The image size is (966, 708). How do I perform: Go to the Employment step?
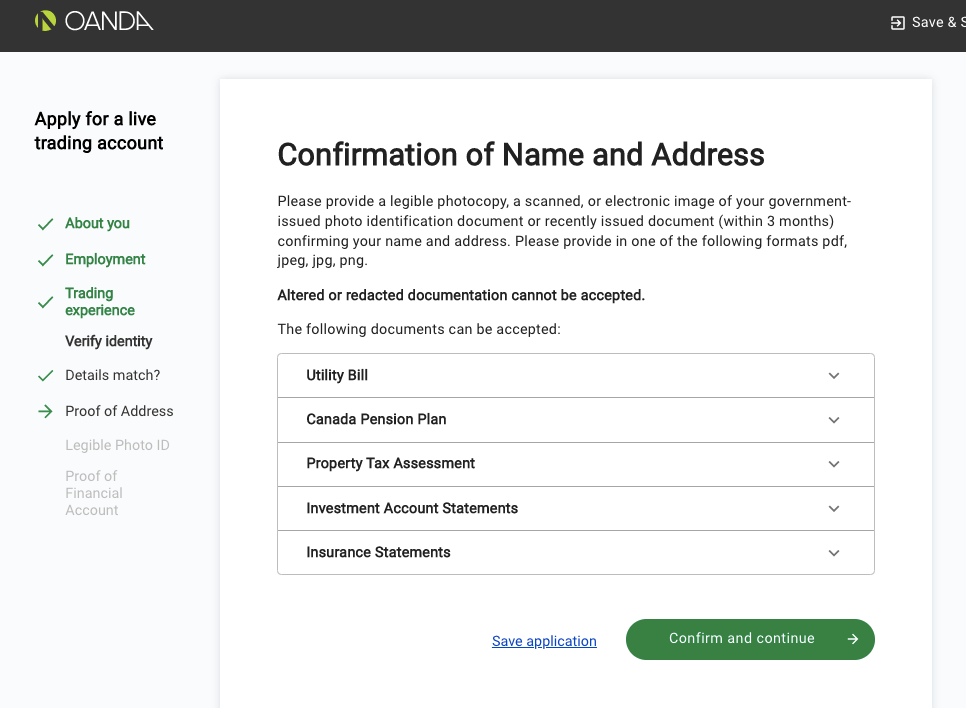point(105,259)
